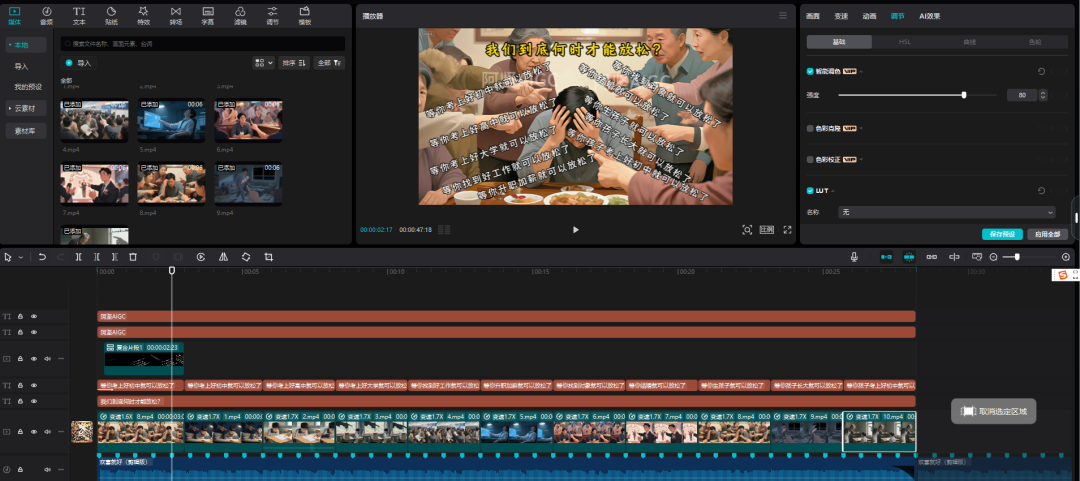This screenshot has height=481, width=1080.
Task: Switch to the 动画 animation tab
Action: click(869, 16)
